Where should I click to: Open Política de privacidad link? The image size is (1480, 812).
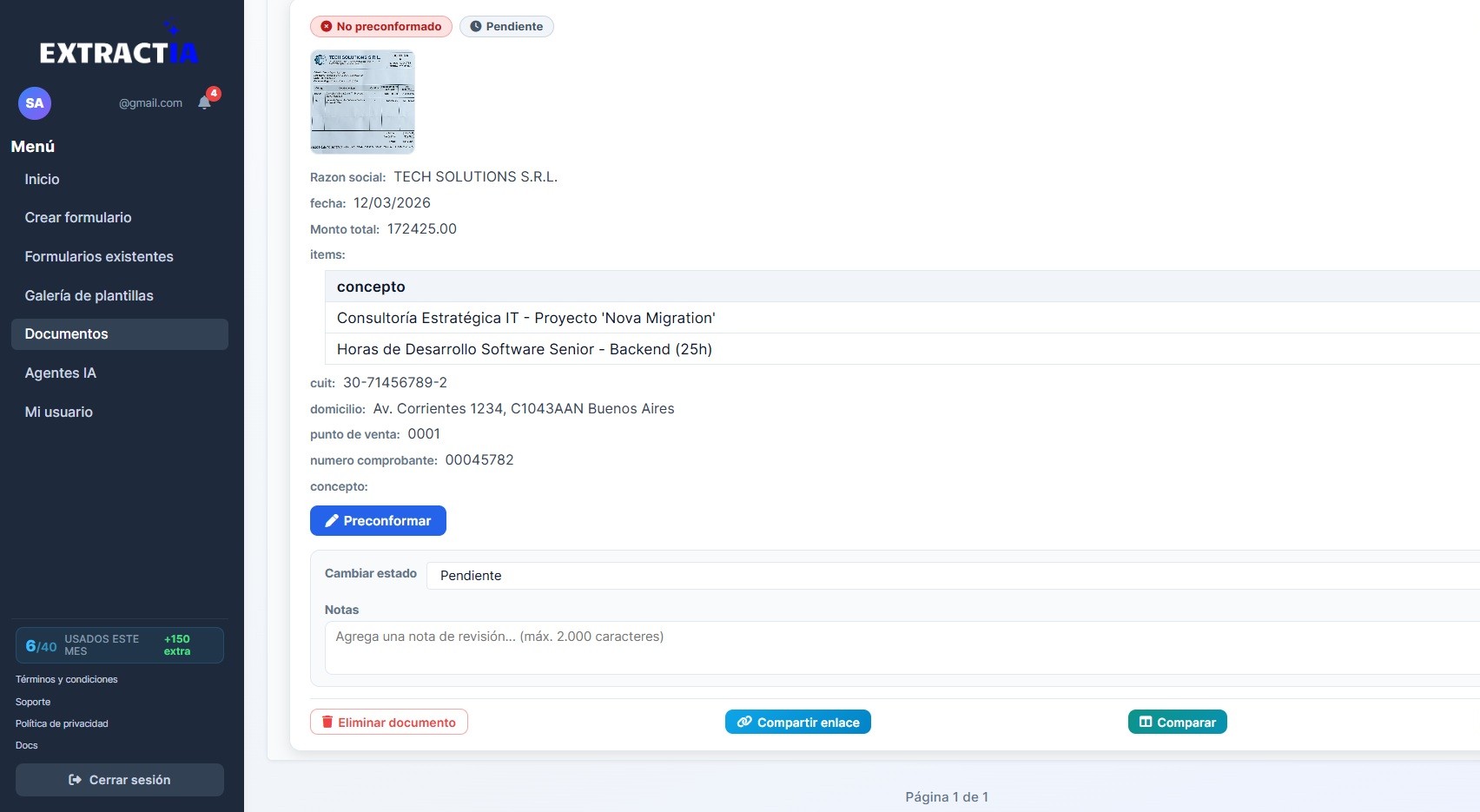click(x=62, y=723)
